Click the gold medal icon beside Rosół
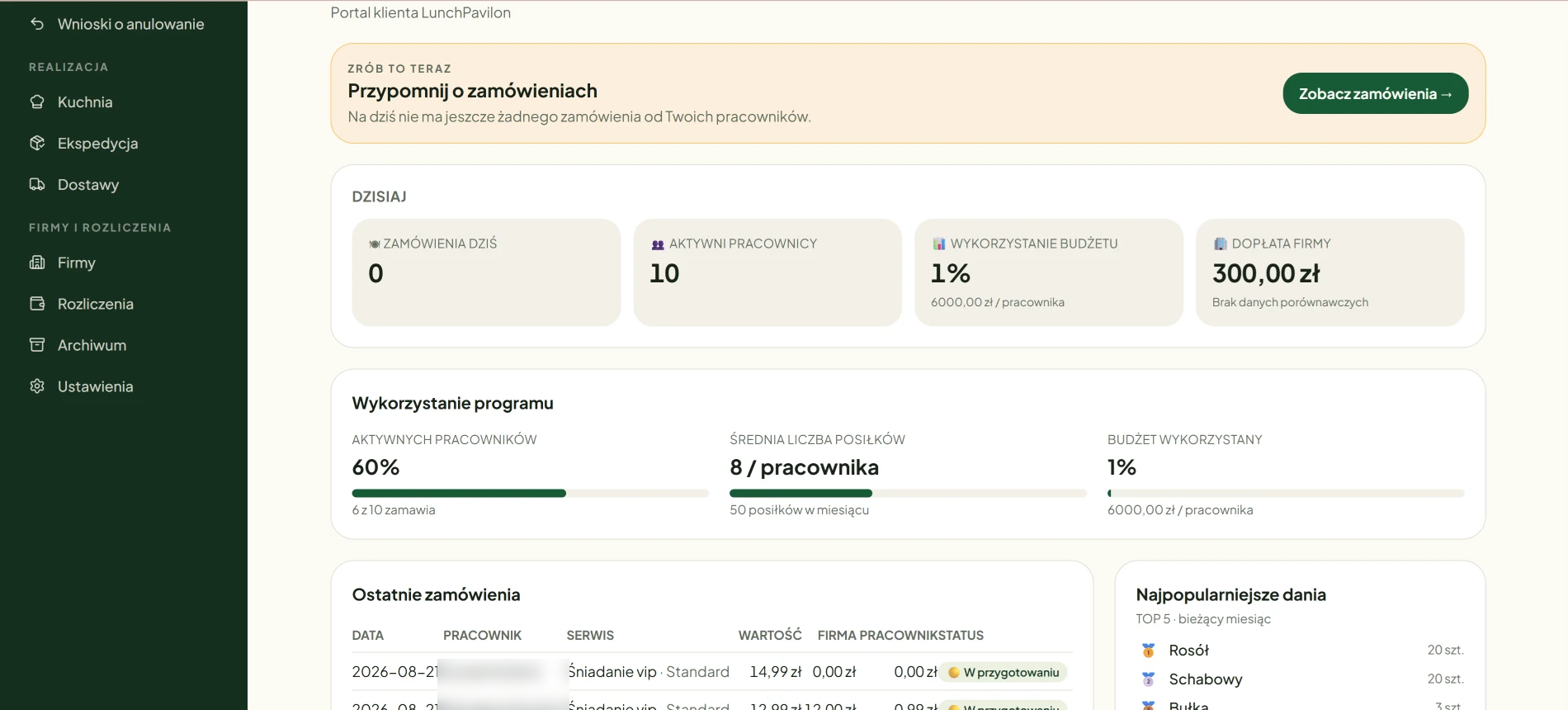 [1148, 651]
